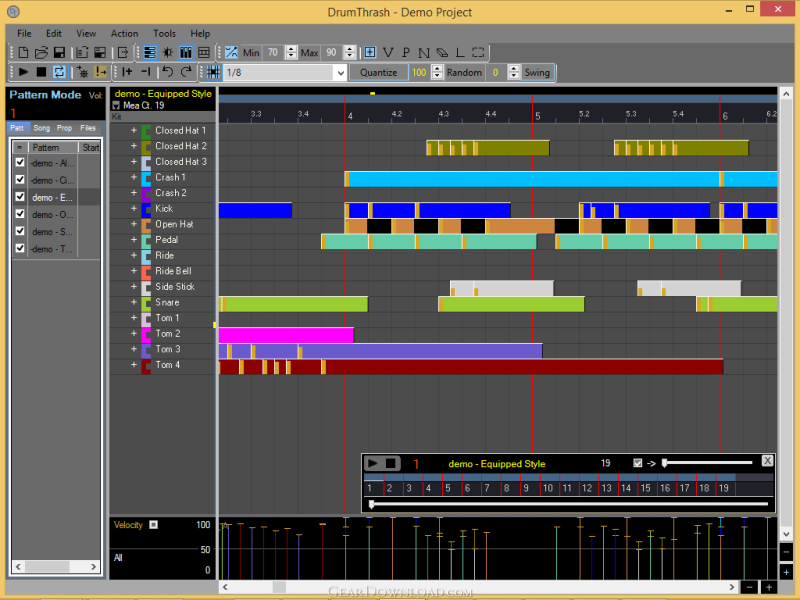Click the crosshair box tool icon
This screenshot has width=800, height=600.
click(370, 53)
